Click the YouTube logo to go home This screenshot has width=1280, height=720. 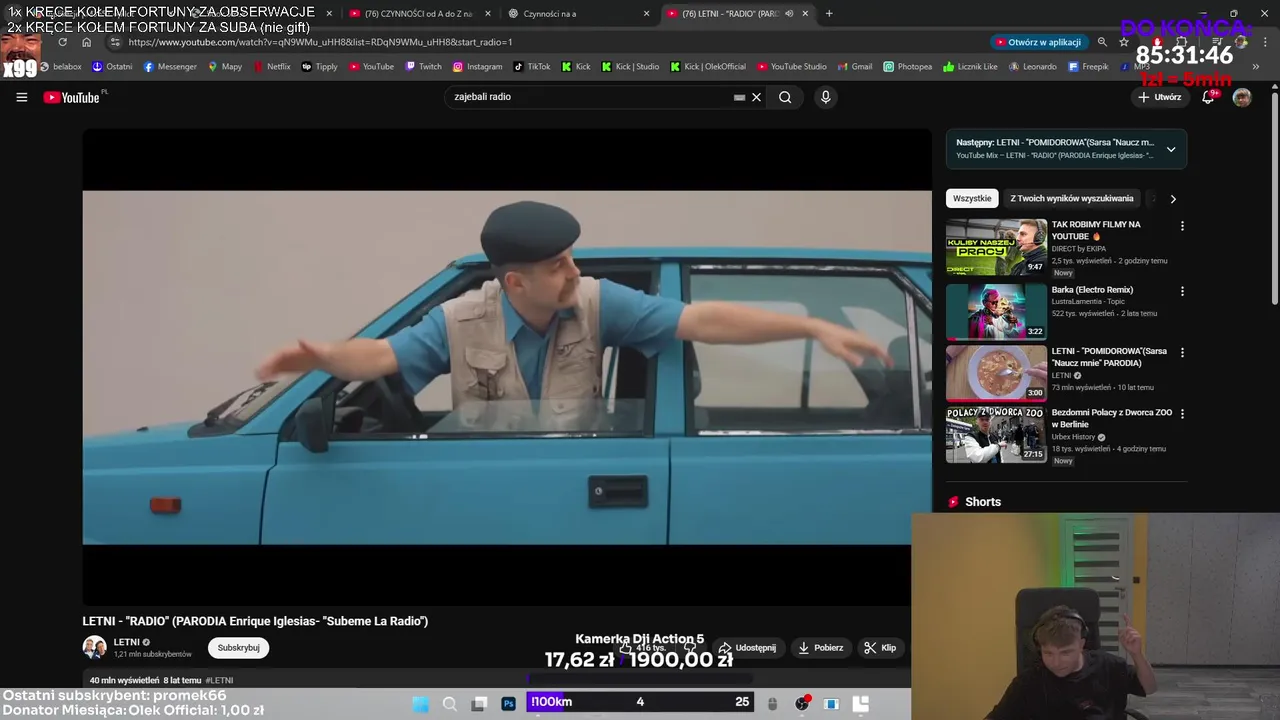[x=72, y=97]
